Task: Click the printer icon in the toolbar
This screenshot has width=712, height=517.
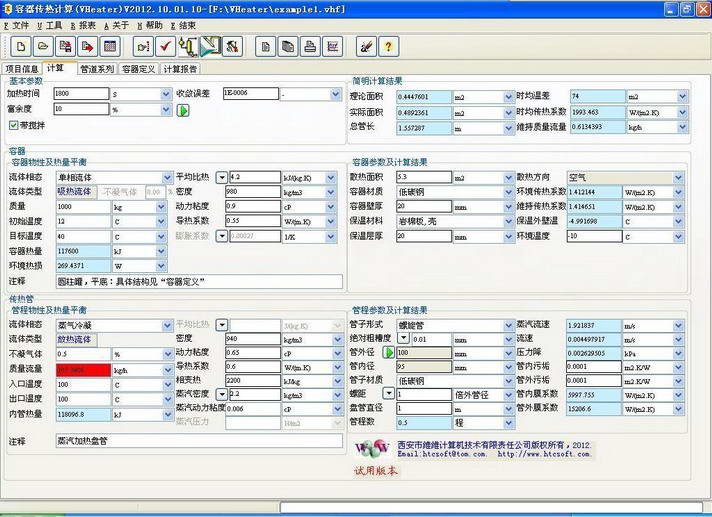Action: (309, 46)
